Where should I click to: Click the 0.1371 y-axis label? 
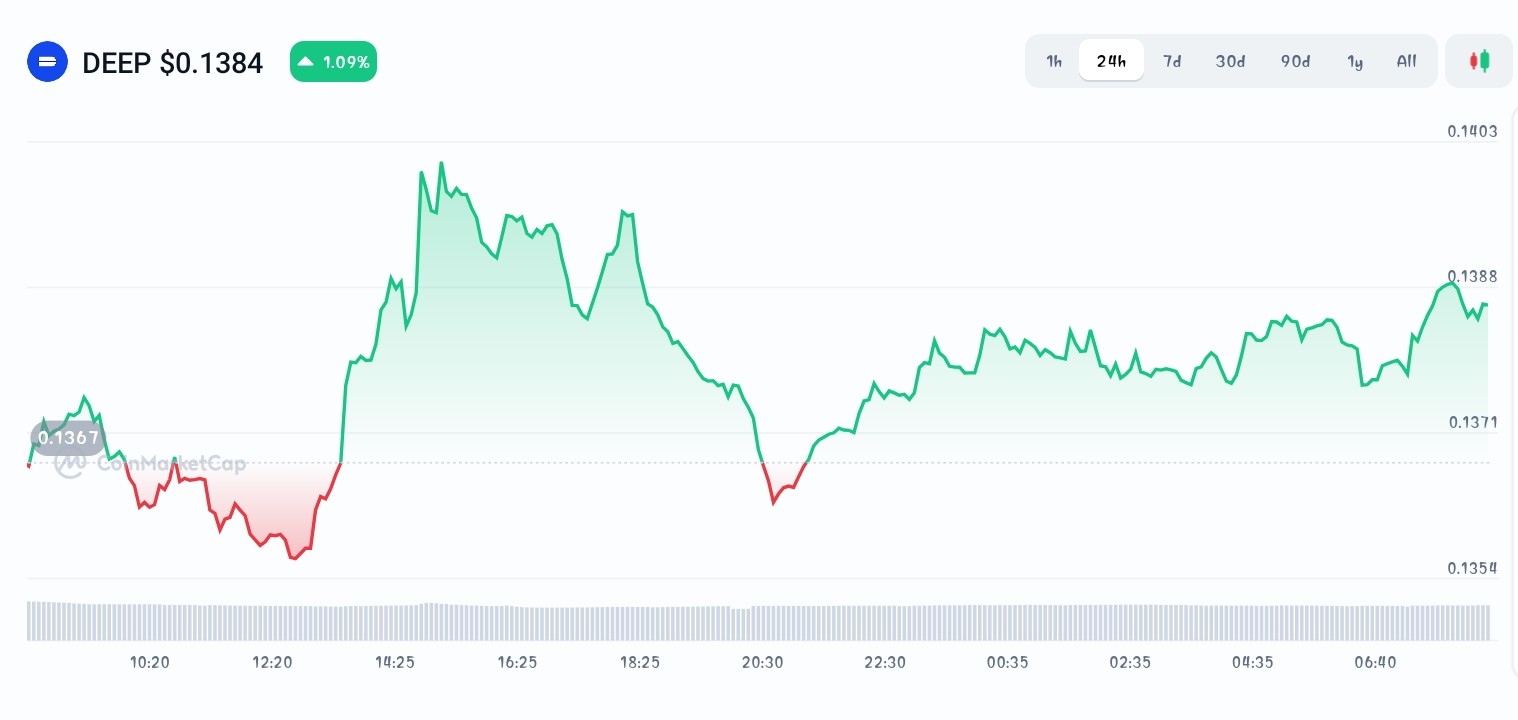pos(1473,422)
